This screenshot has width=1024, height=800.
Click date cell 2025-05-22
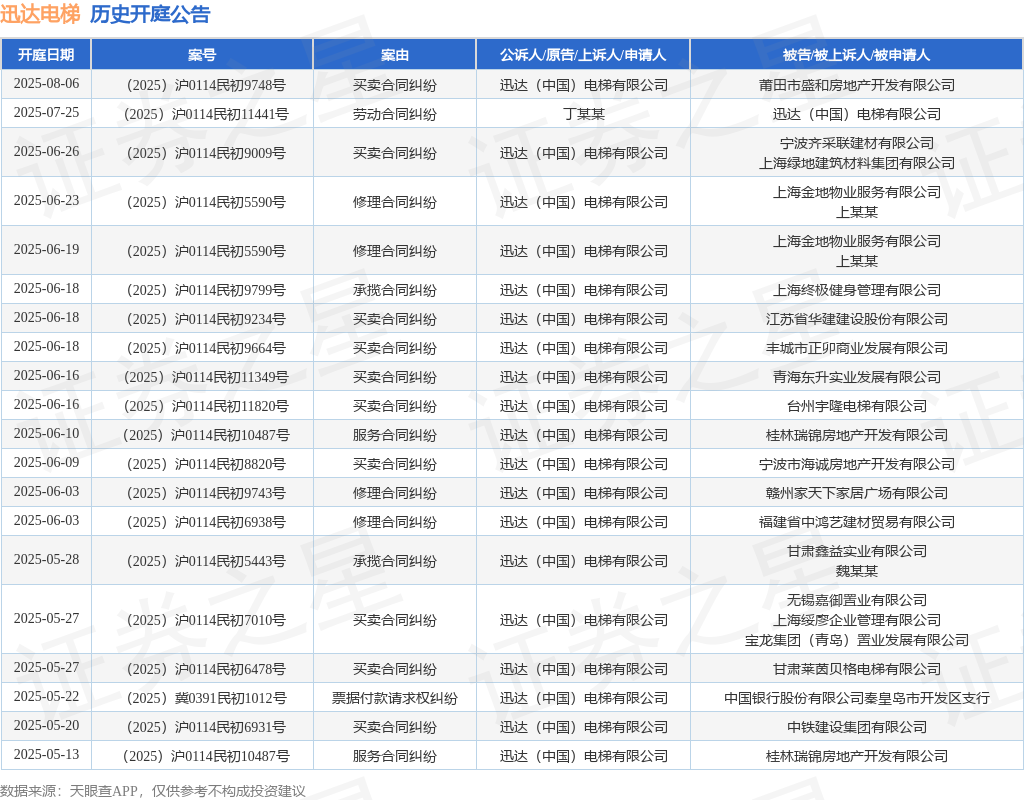click(46, 697)
